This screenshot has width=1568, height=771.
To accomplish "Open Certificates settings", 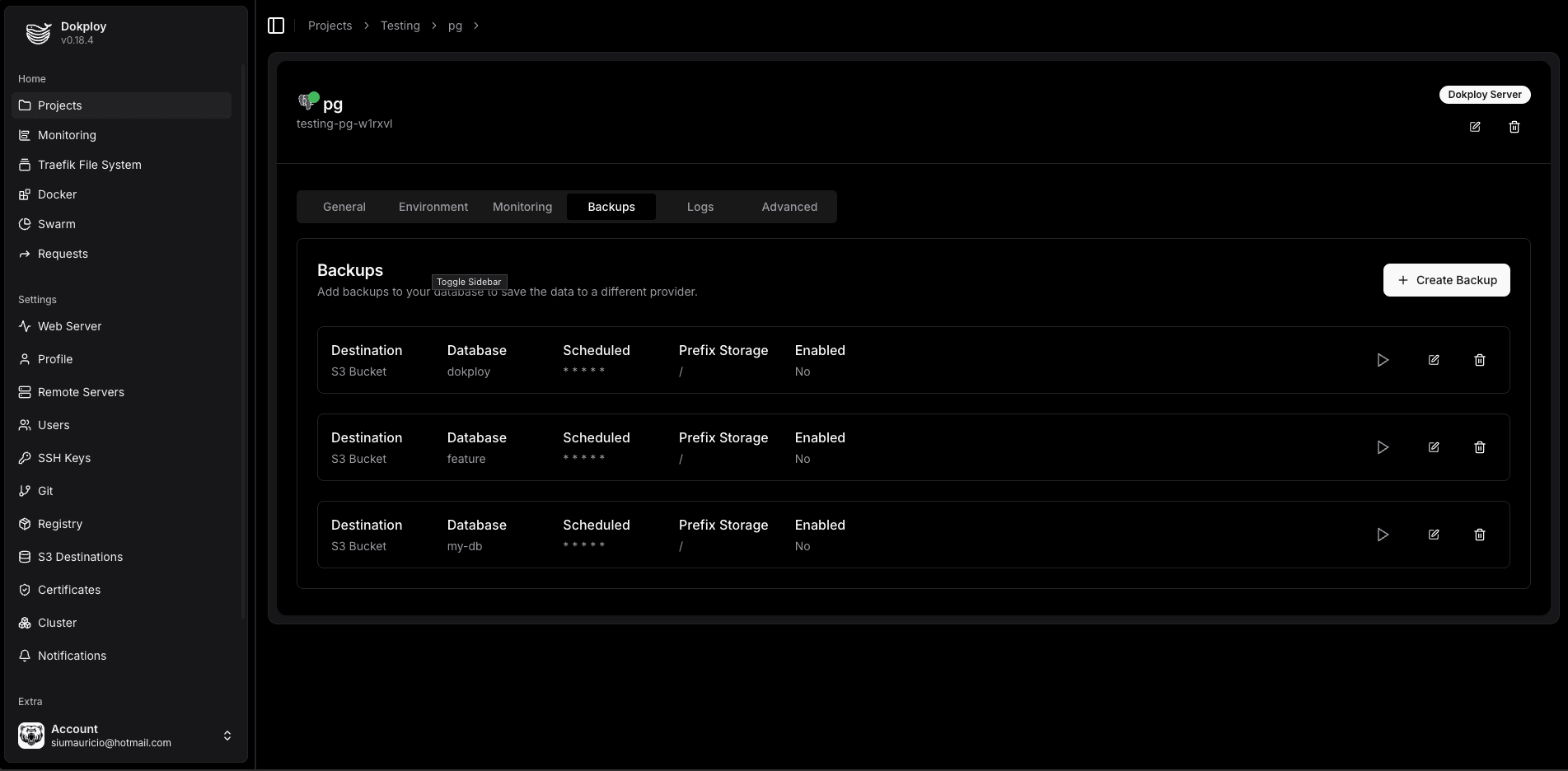I will (x=122, y=590).
